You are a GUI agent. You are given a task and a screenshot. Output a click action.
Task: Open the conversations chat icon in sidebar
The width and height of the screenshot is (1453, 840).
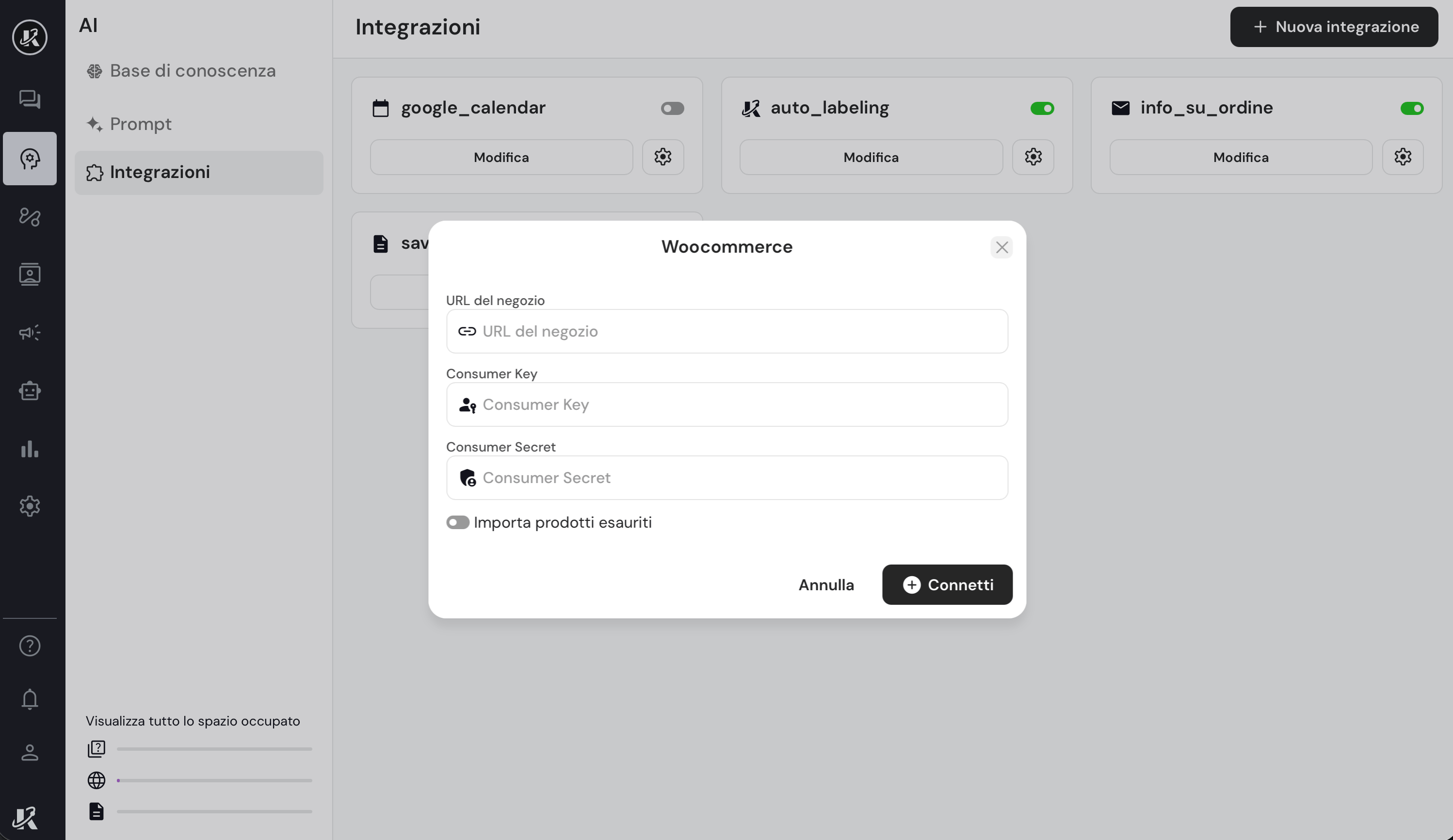(x=30, y=99)
